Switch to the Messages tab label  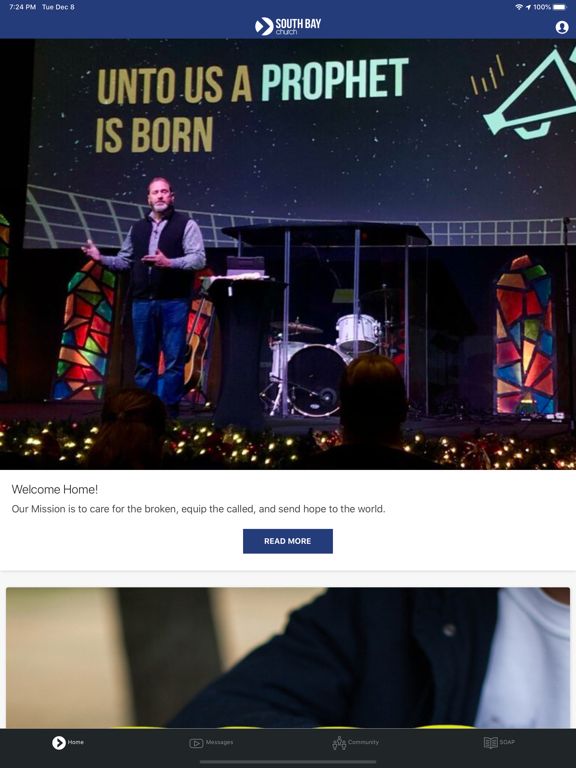coord(219,742)
